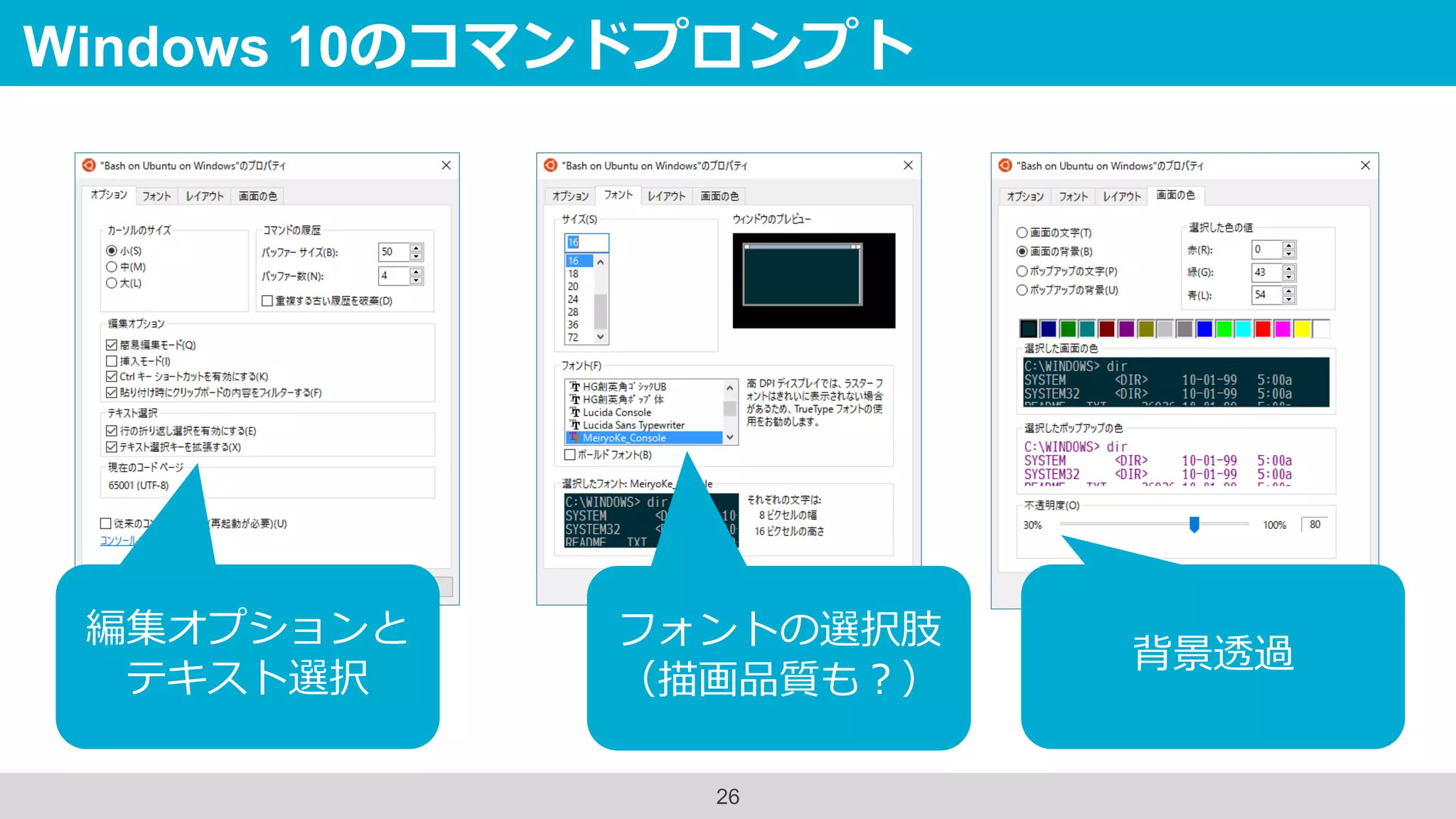Click the バッファー サイズ field showing 50
The image size is (1456, 819).
pos(395,252)
